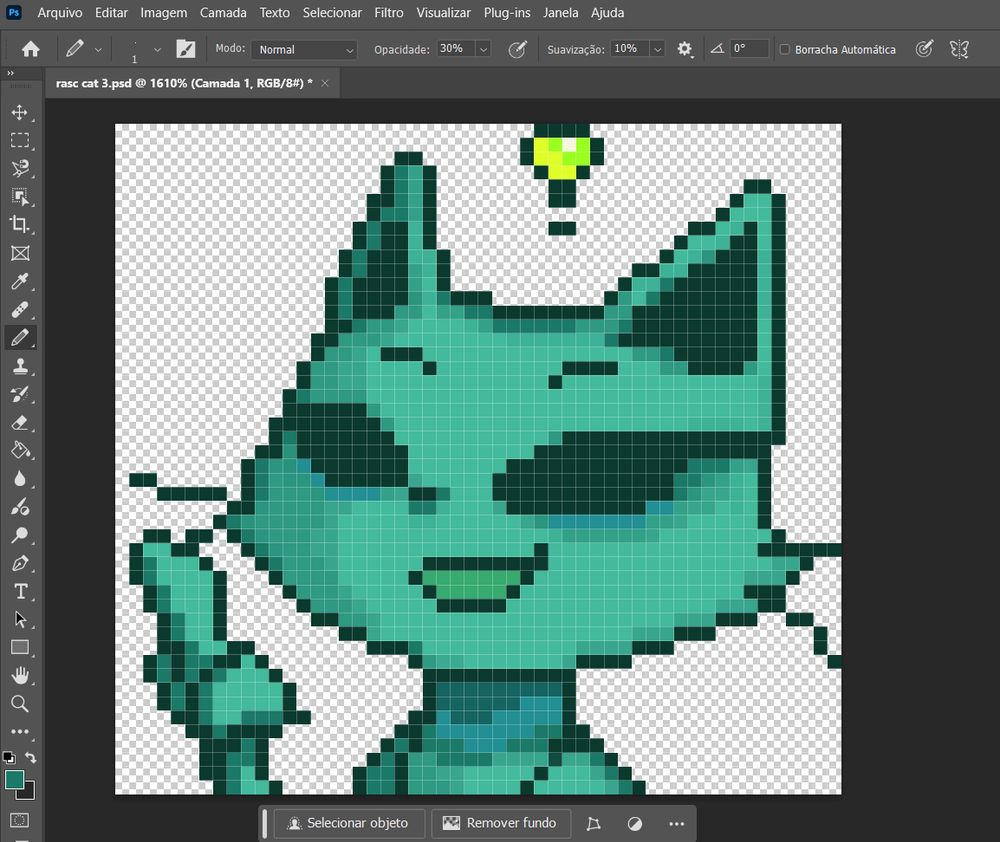Open the Opacidade slider dropdown arrow
This screenshot has height=842, width=1000.
[483, 49]
